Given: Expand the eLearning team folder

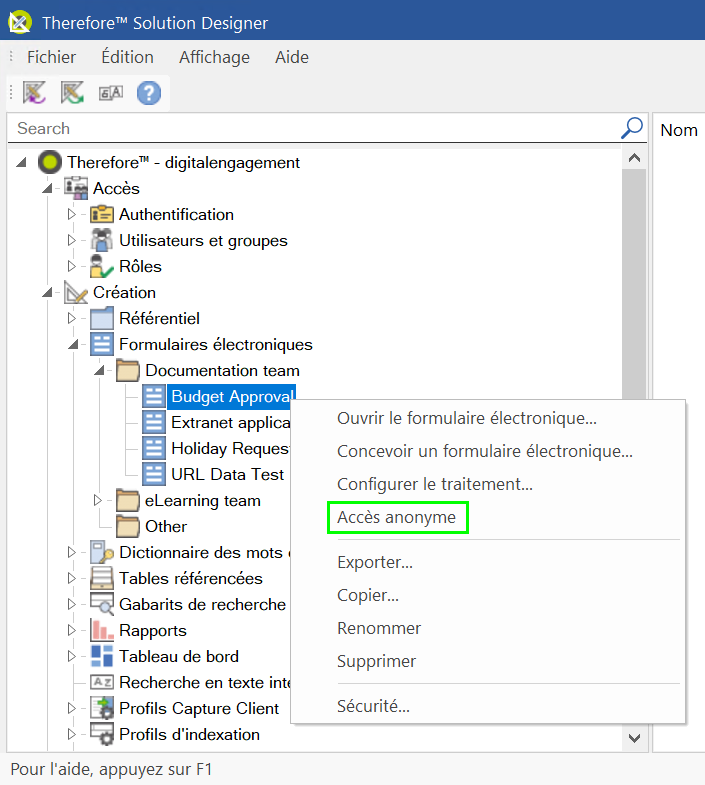Looking at the screenshot, I should [x=98, y=501].
